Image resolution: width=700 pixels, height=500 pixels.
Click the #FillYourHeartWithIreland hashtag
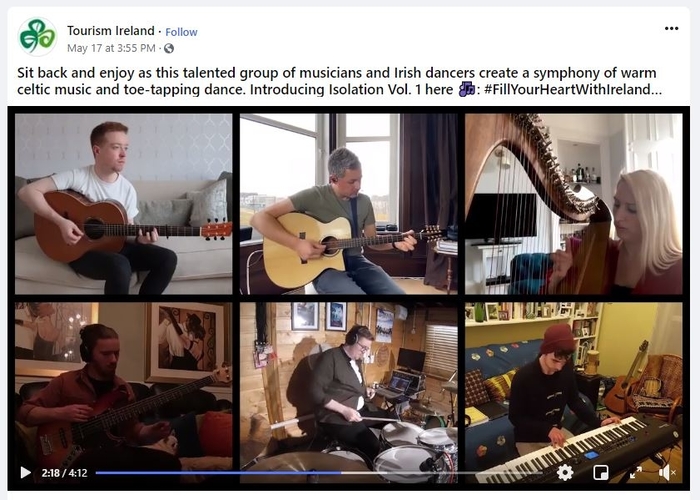point(572,89)
